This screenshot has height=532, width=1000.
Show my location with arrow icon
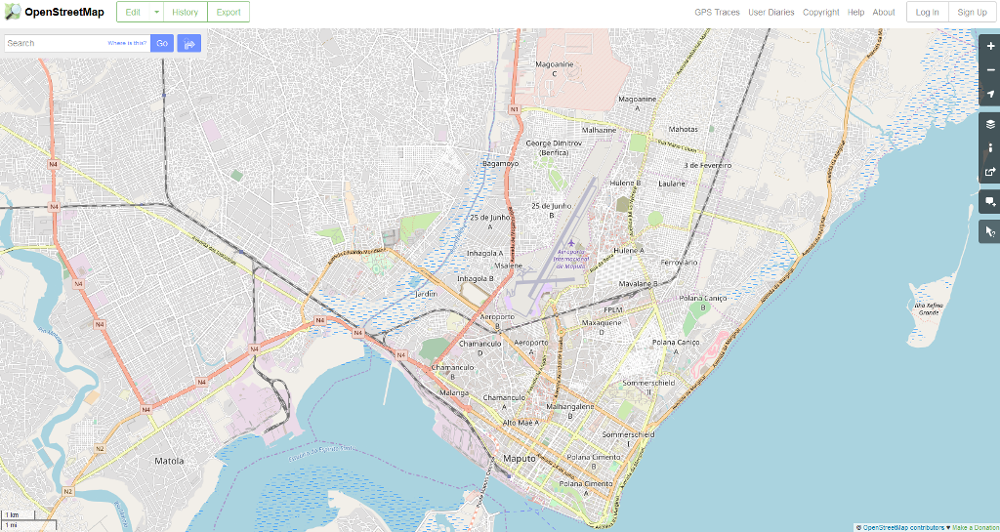tap(990, 94)
